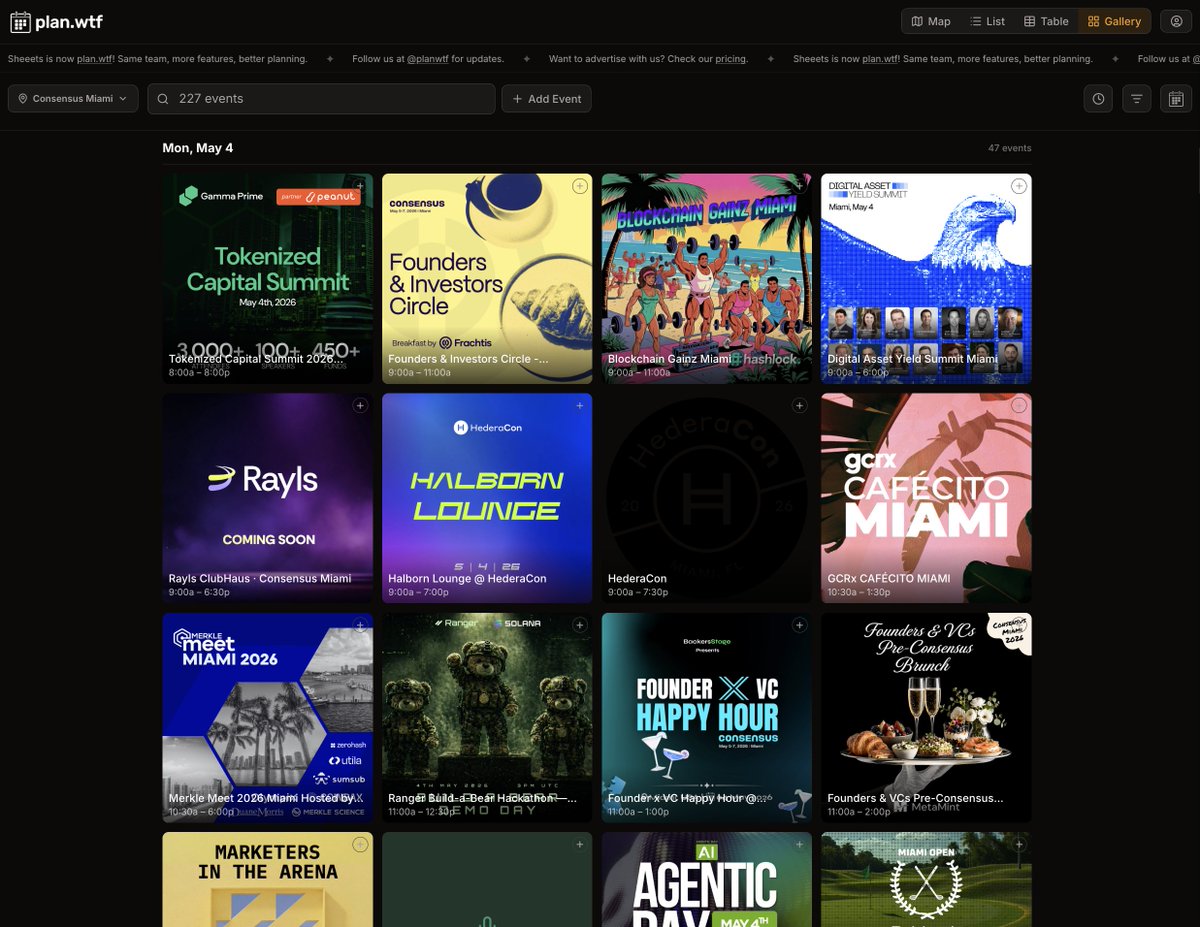1200x927 pixels.
Task: Add Blockchain Gainz Miami with plus icon
Action: 799,186
